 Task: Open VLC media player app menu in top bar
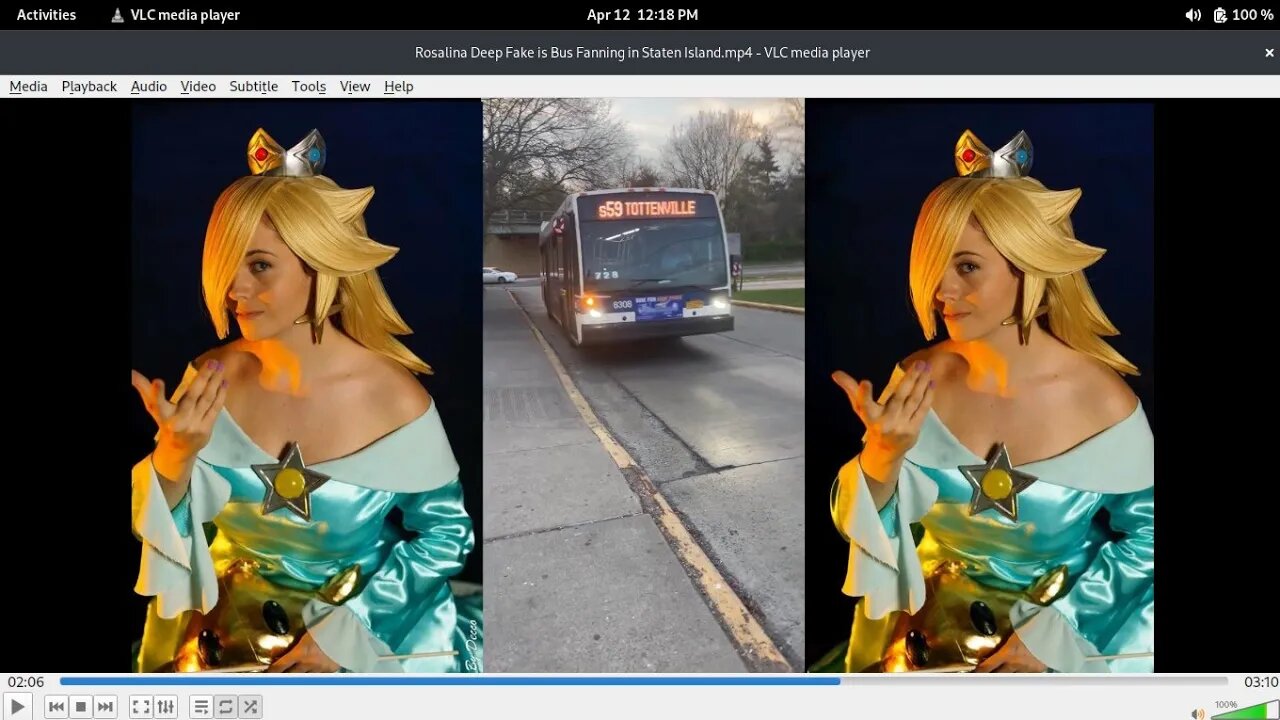(175, 15)
